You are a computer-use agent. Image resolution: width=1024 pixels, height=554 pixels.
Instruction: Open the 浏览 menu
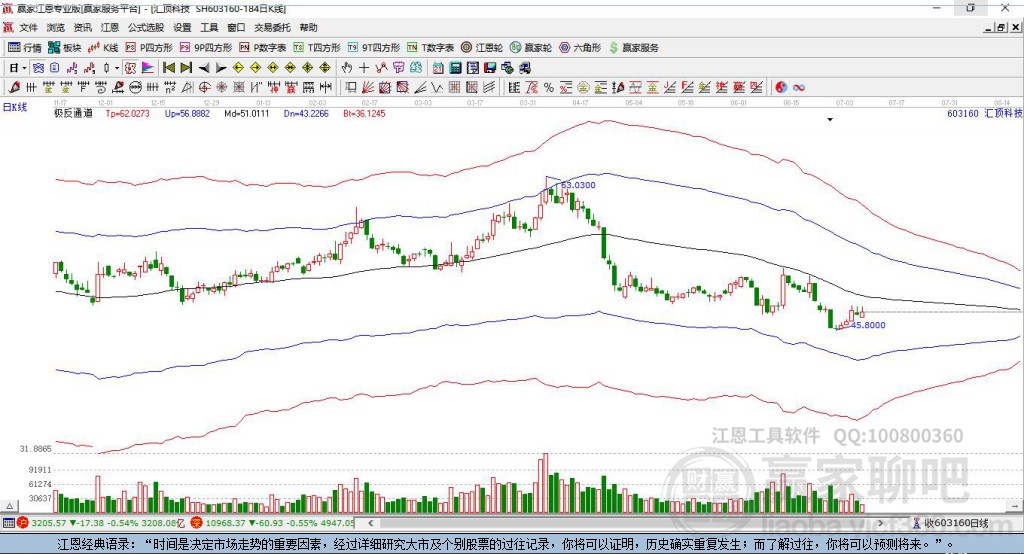[x=56, y=27]
